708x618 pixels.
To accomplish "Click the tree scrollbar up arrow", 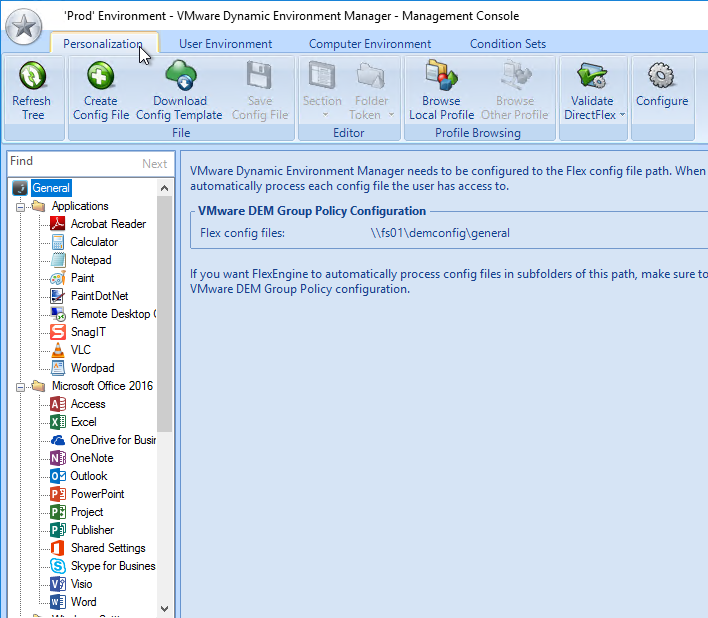I will pos(164,188).
